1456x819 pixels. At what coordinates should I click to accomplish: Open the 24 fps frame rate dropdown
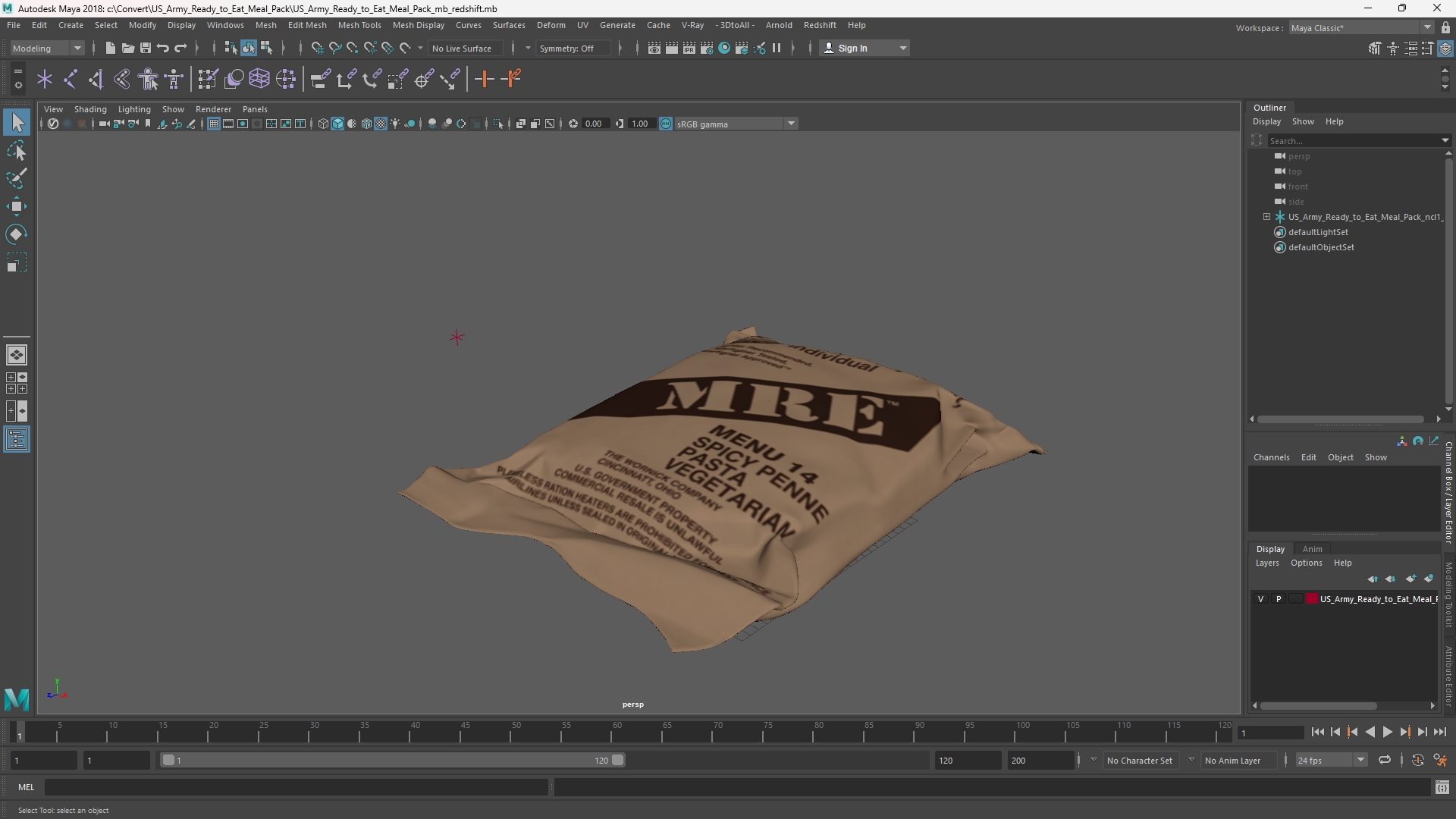pos(1330,761)
